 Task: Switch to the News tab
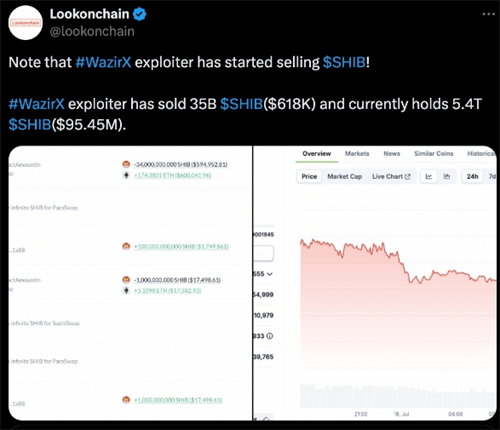pyautogui.click(x=392, y=154)
